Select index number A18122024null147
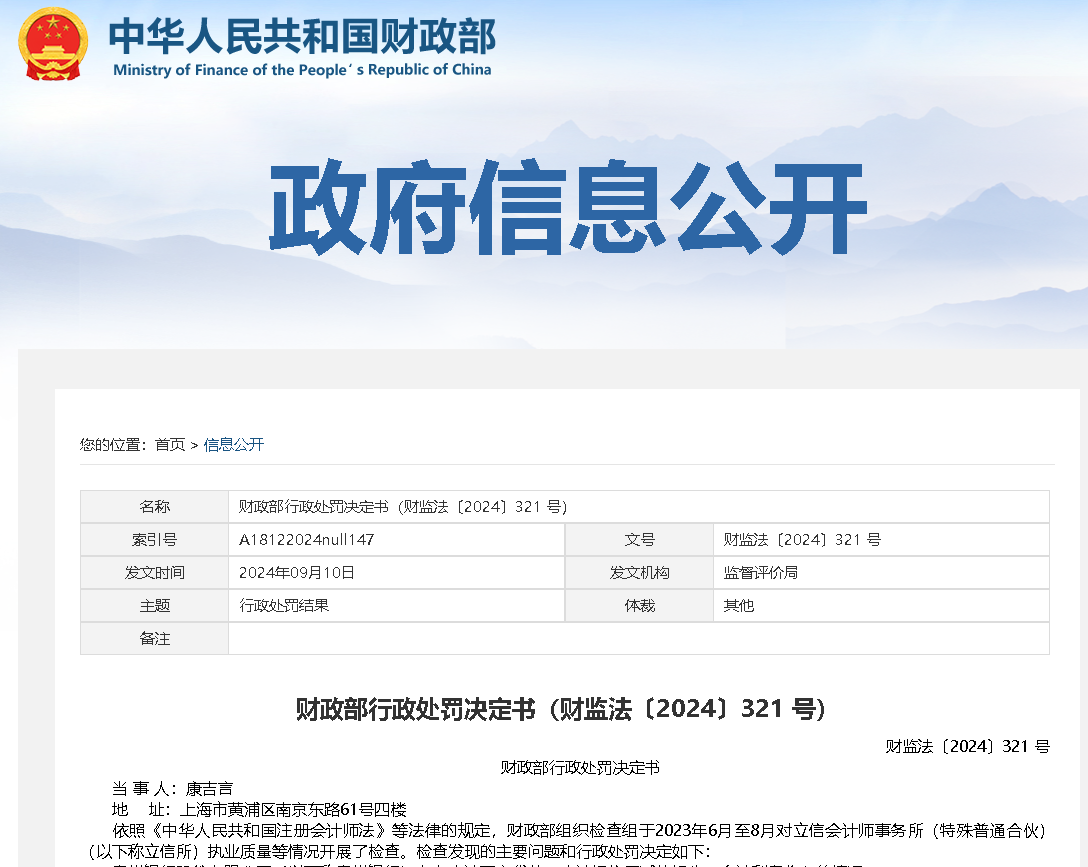1088x867 pixels. pyautogui.click(x=307, y=540)
